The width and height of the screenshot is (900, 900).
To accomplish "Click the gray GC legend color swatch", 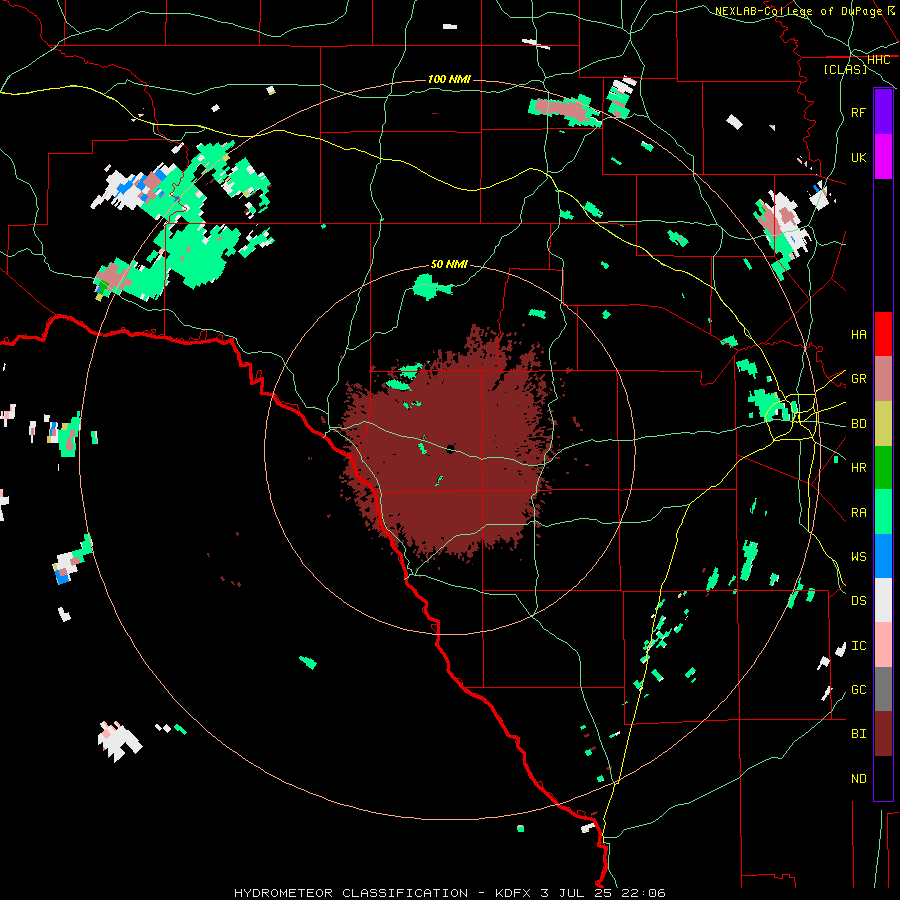I will pos(883,689).
